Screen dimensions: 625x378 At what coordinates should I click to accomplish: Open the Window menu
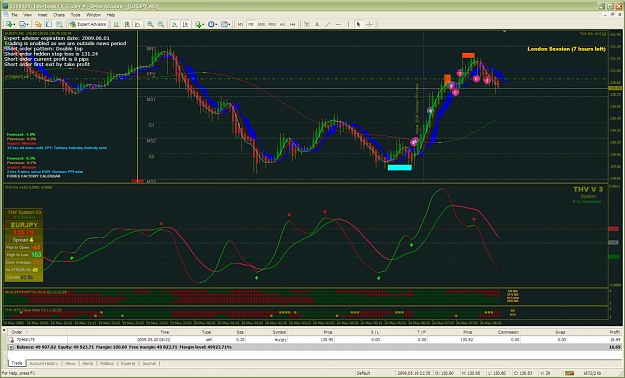click(93, 15)
